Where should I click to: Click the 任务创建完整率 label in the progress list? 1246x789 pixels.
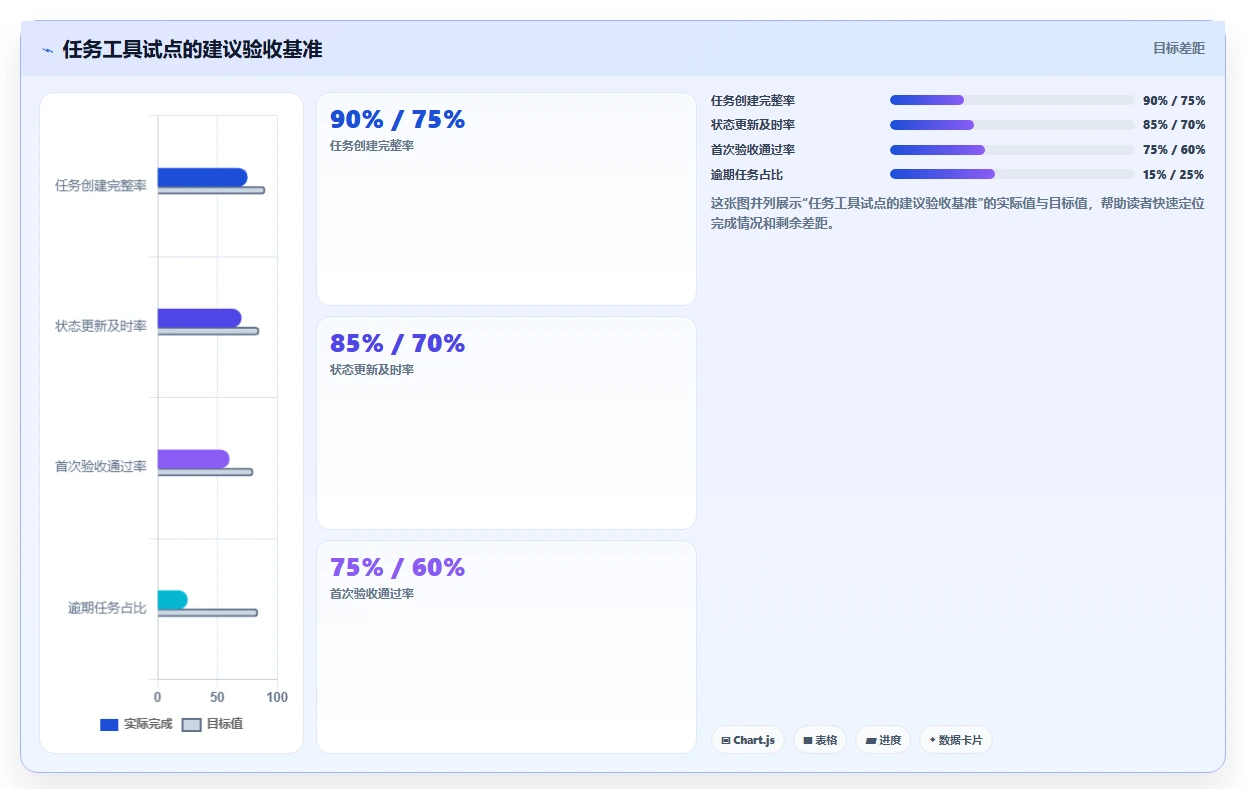[x=753, y=101]
